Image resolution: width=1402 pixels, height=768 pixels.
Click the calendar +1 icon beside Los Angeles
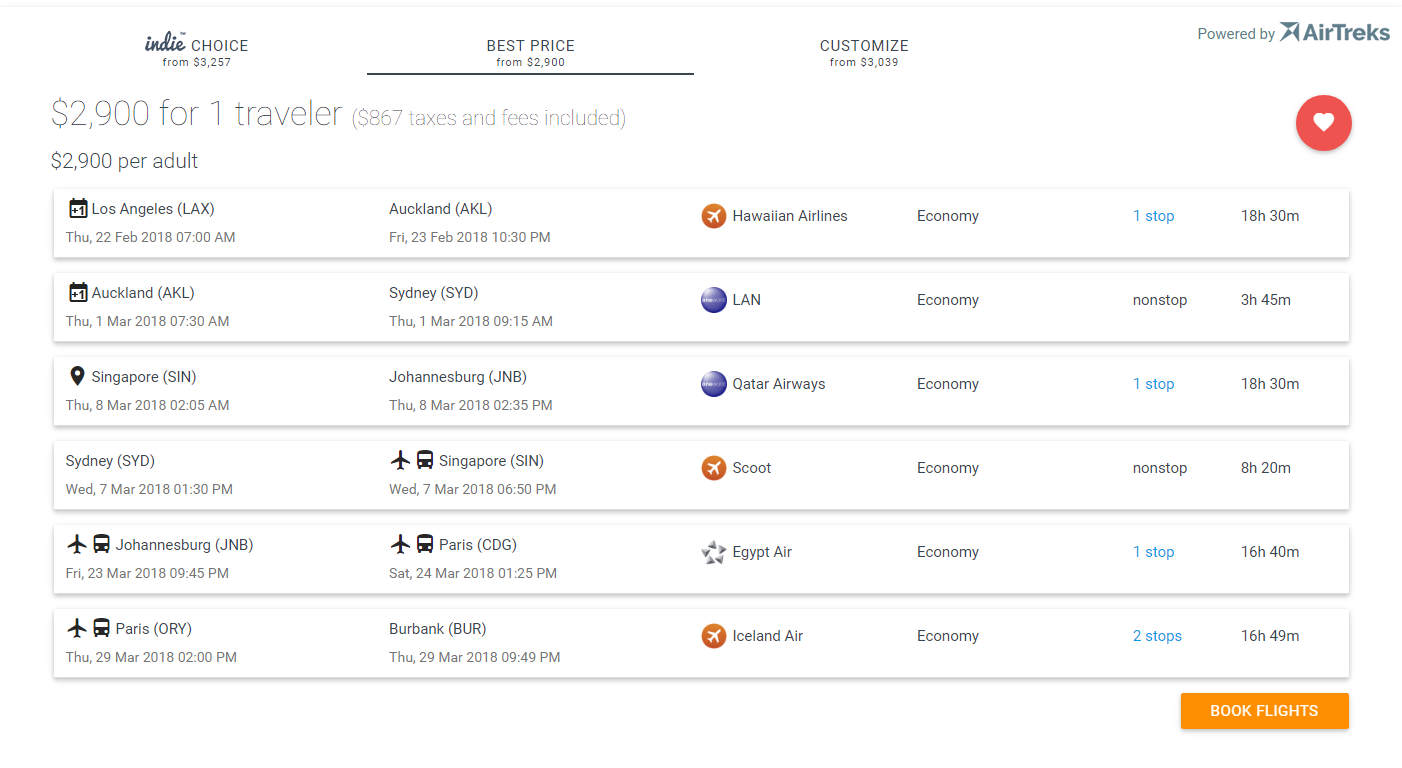[78, 209]
